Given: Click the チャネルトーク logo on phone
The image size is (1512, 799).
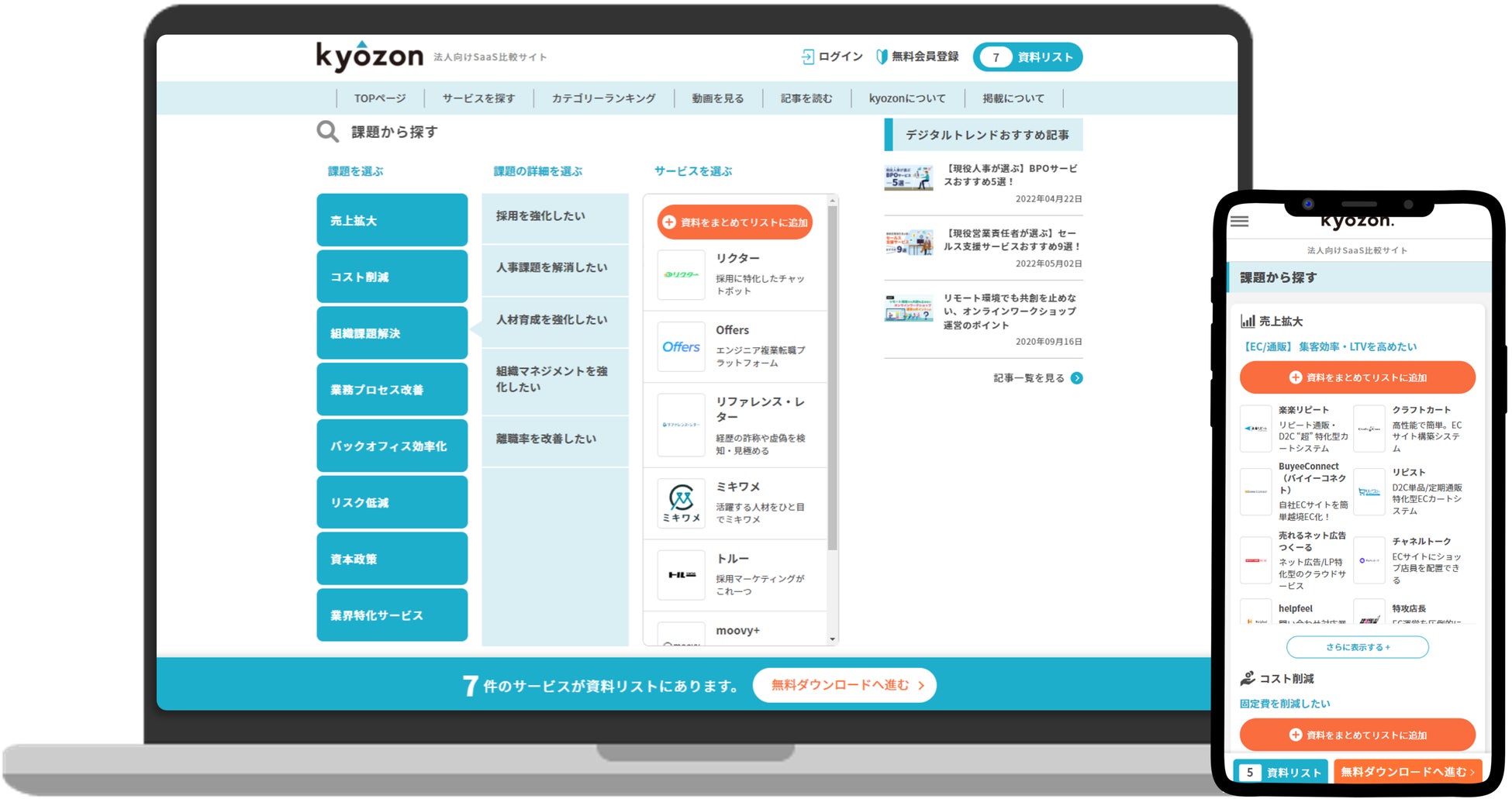Looking at the screenshot, I should (x=1369, y=560).
